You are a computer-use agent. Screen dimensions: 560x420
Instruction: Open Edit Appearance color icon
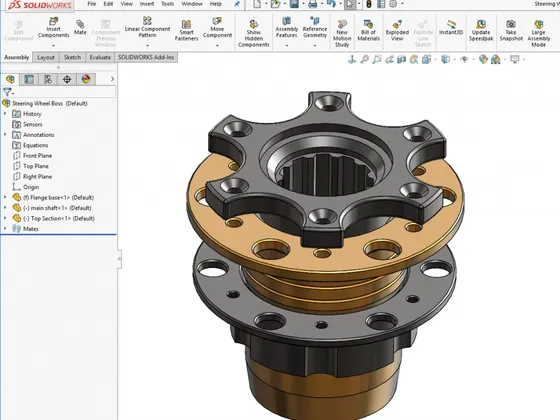[x=483, y=59]
